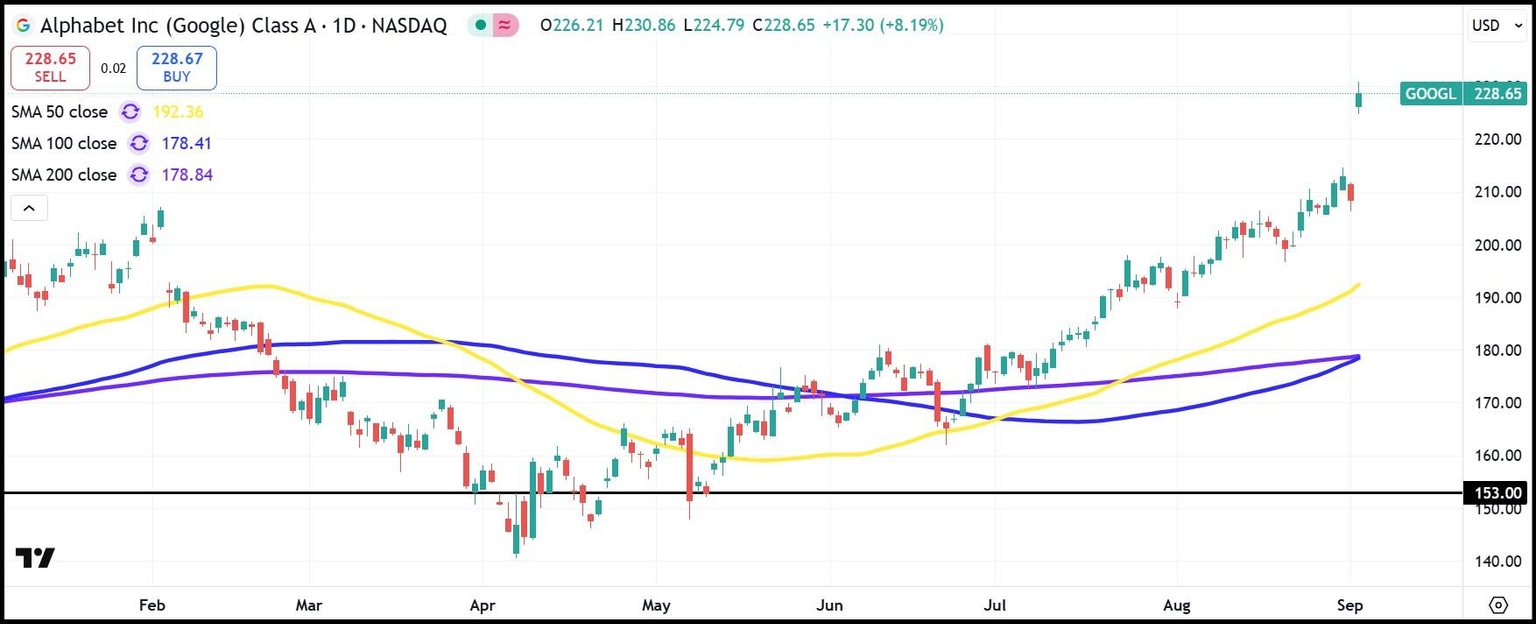1536x624 pixels.
Task: Click the SMA 100 source refresh icon
Action: [x=138, y=143]
